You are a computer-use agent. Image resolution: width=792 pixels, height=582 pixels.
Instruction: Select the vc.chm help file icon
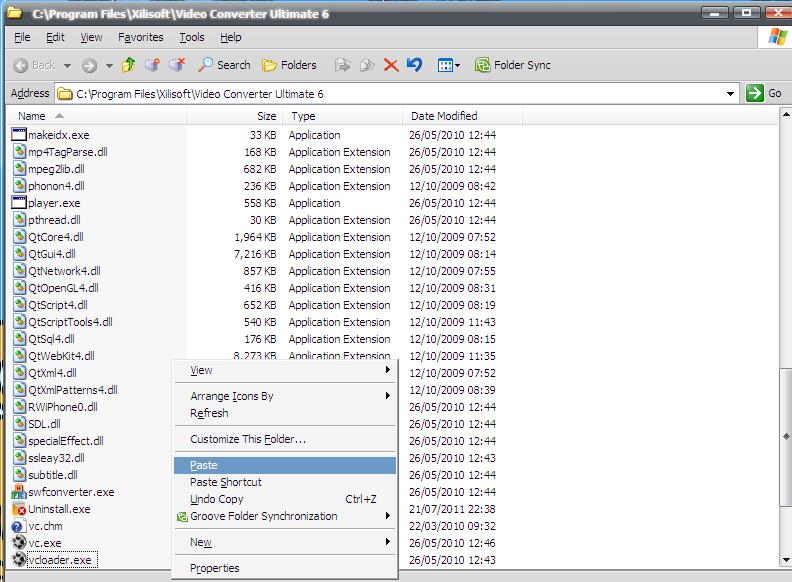19,526
